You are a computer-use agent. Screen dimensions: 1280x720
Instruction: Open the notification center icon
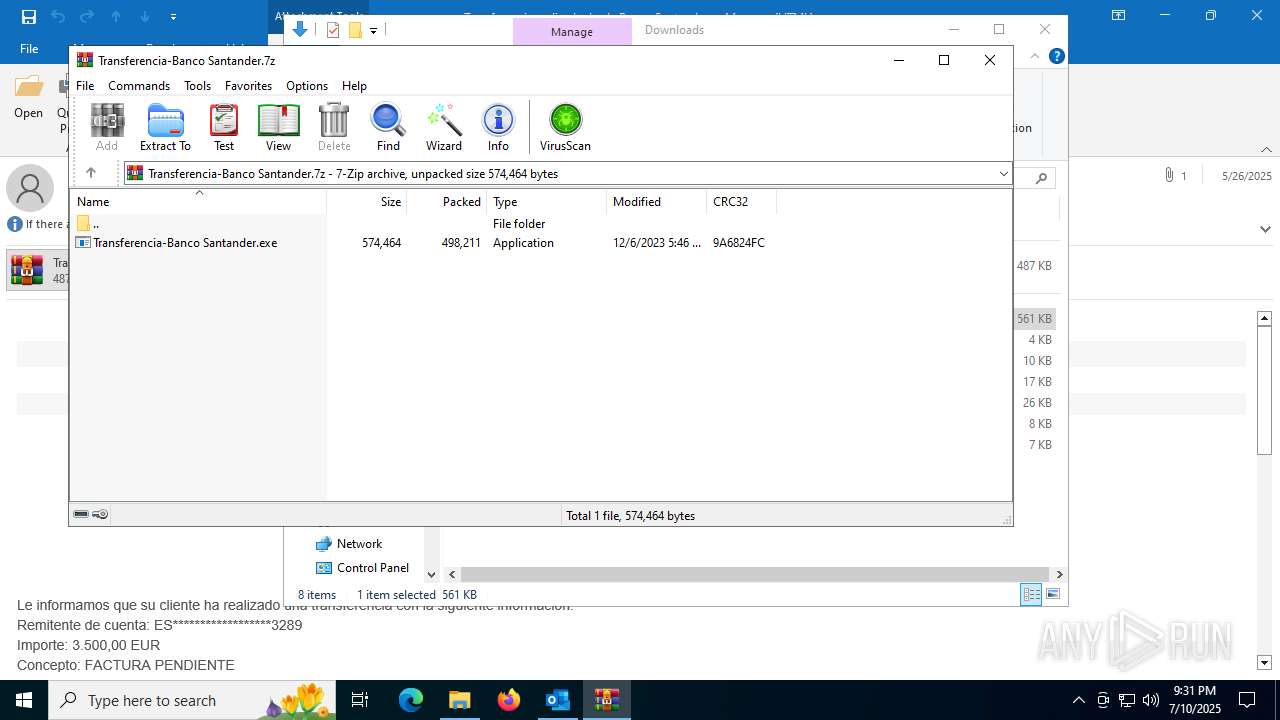point(1247,700)
